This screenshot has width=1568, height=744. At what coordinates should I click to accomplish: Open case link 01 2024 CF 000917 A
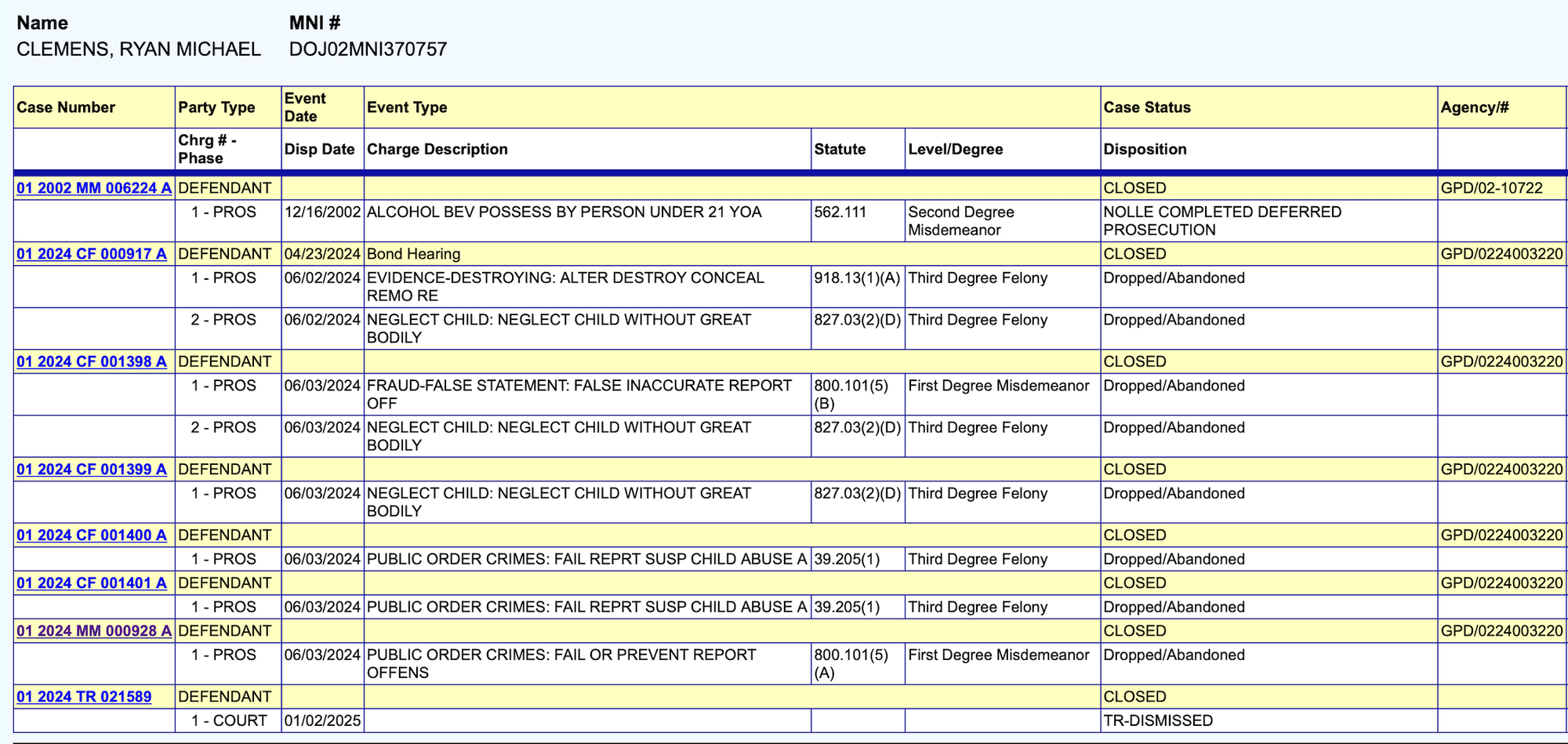[91, 254]
